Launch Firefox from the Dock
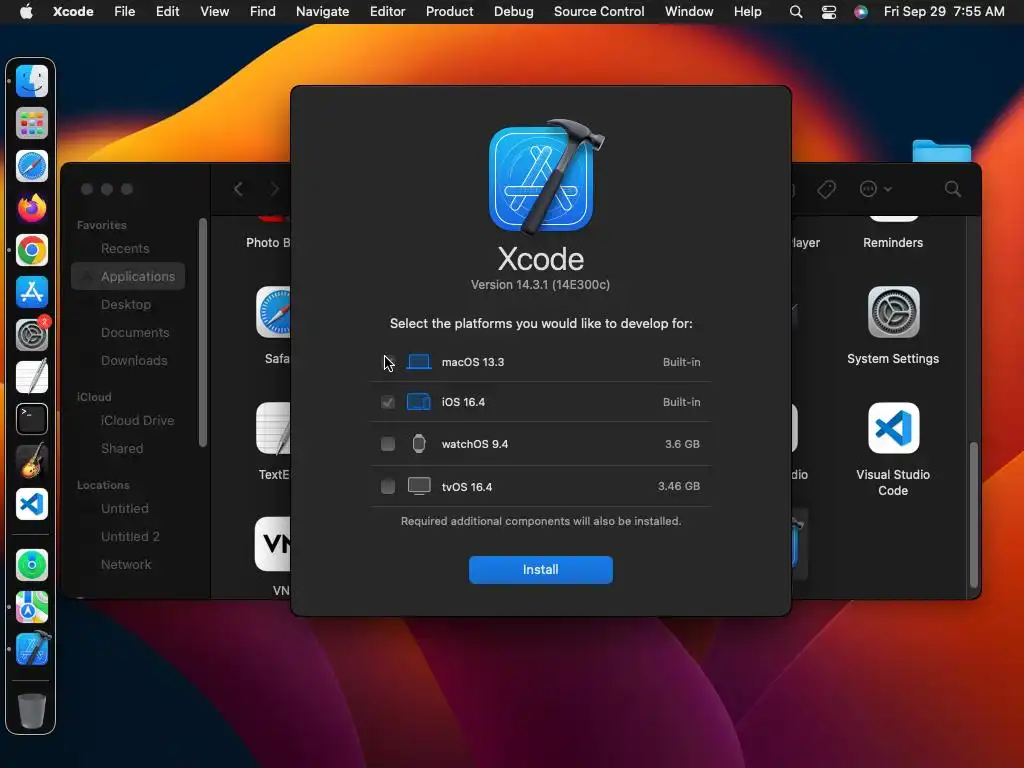The image size is (1024, 768). click(x=31, y=208)
